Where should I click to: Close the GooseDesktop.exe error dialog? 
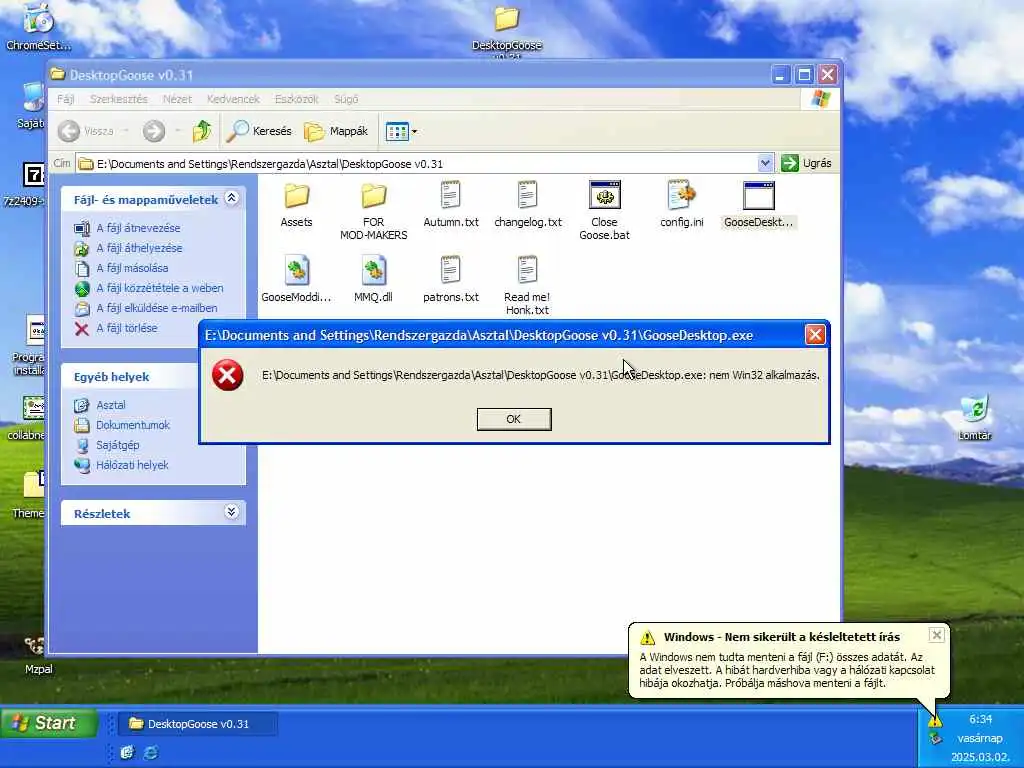(815, 335)
